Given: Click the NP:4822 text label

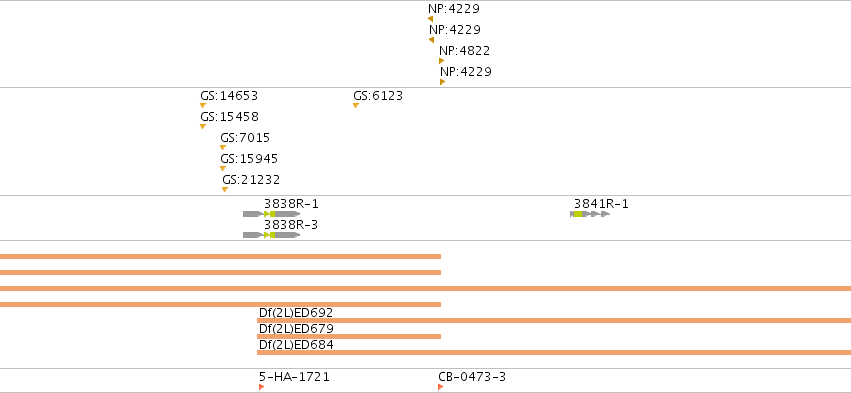Looking at the screenshot, I should point(465,50).
